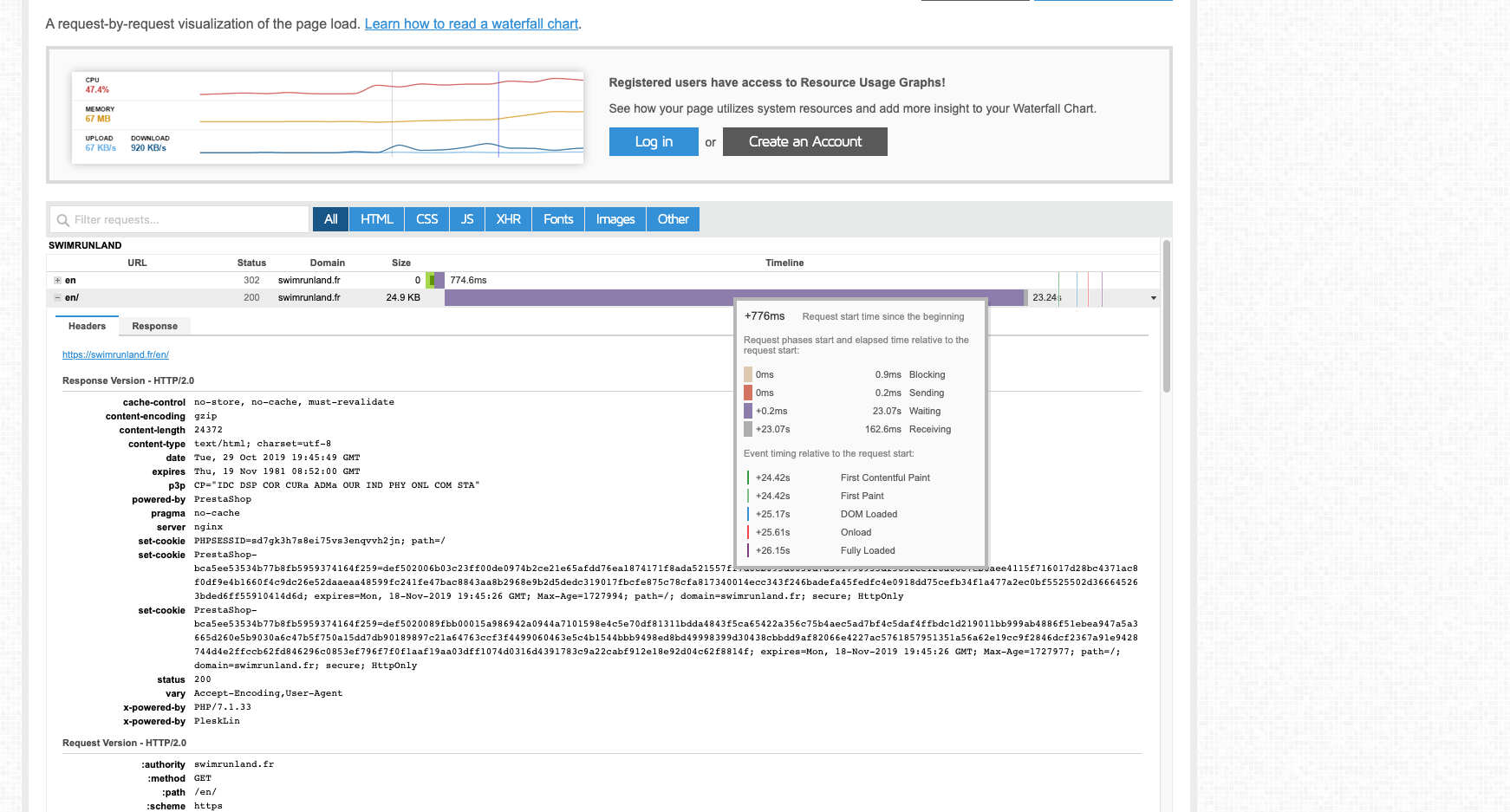Screen dimensions: 1510x812
Task: Click the 'nginx' server value
Action: (208, 527)
